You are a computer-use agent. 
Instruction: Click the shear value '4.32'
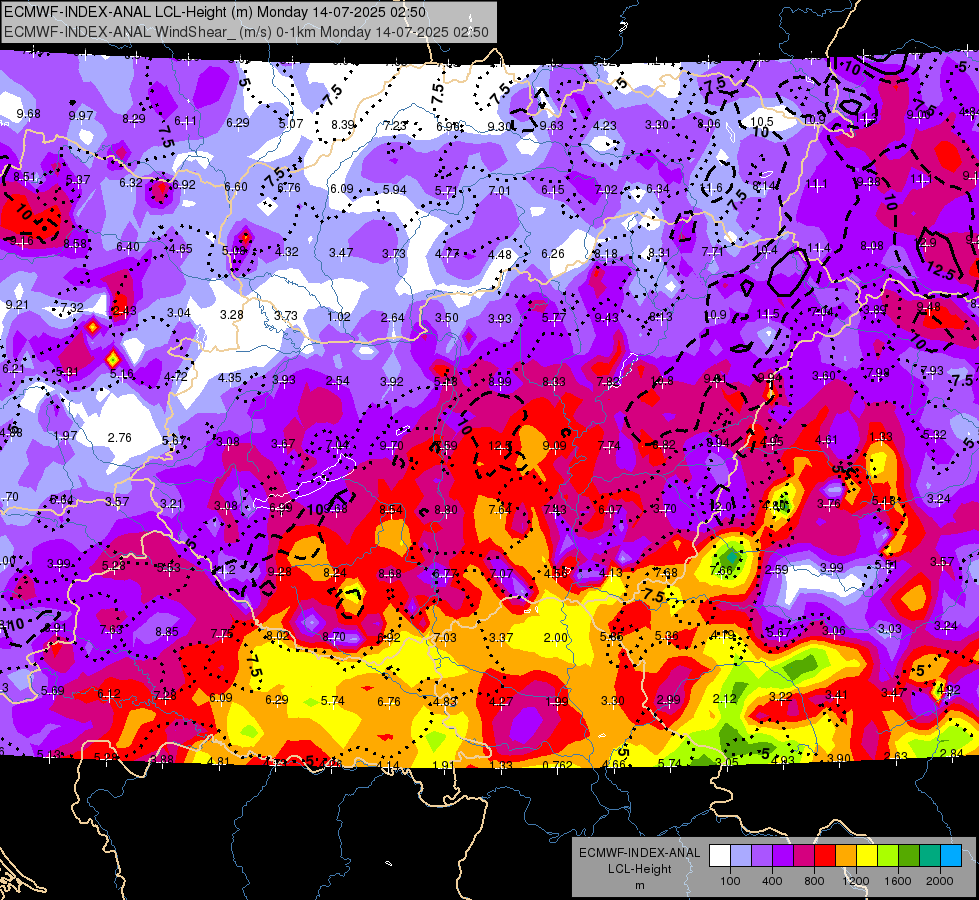click(287, 252)
